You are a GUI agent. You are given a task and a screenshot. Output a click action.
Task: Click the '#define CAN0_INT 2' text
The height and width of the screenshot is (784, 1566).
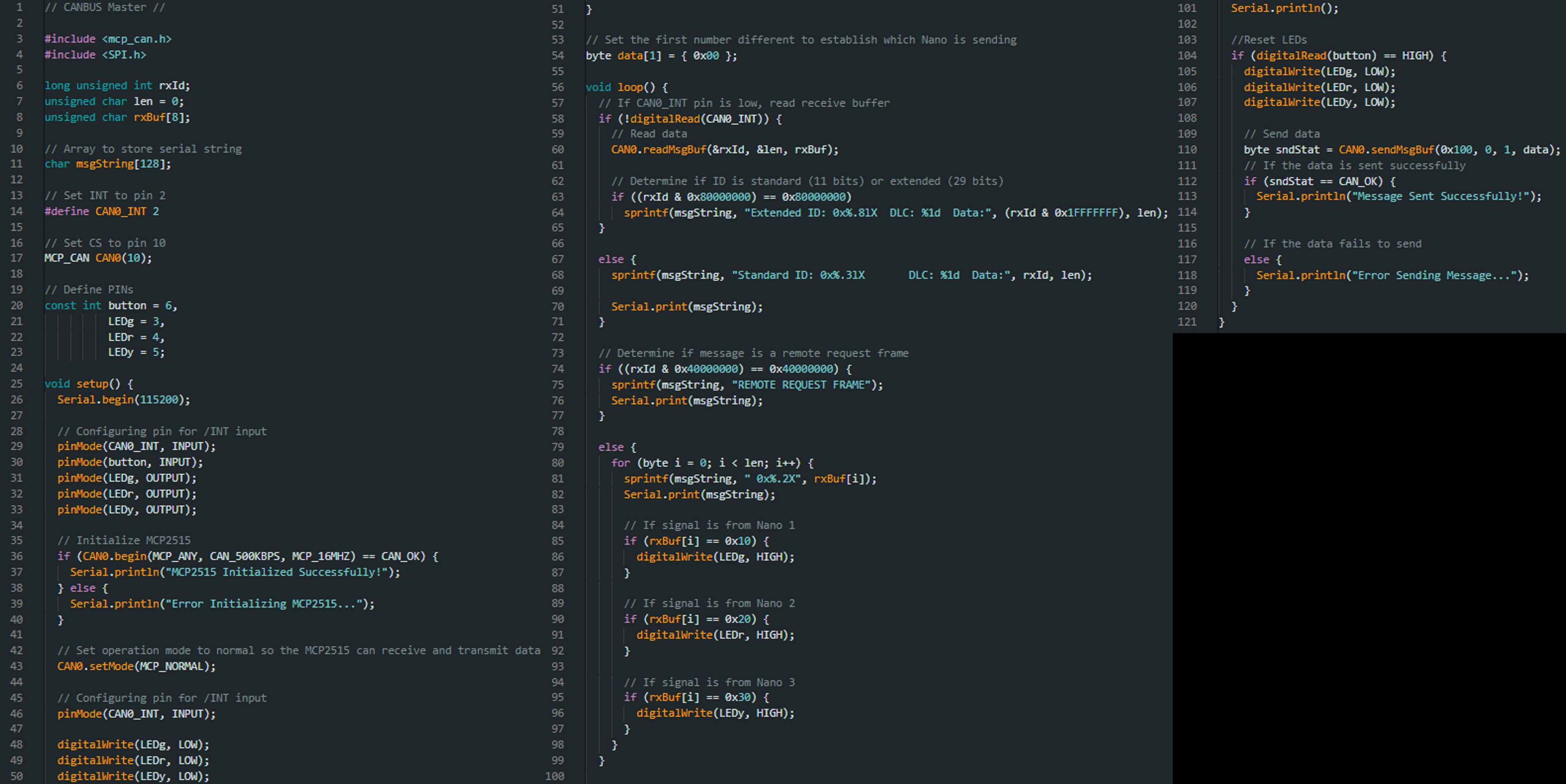click(x=102, y=211)
